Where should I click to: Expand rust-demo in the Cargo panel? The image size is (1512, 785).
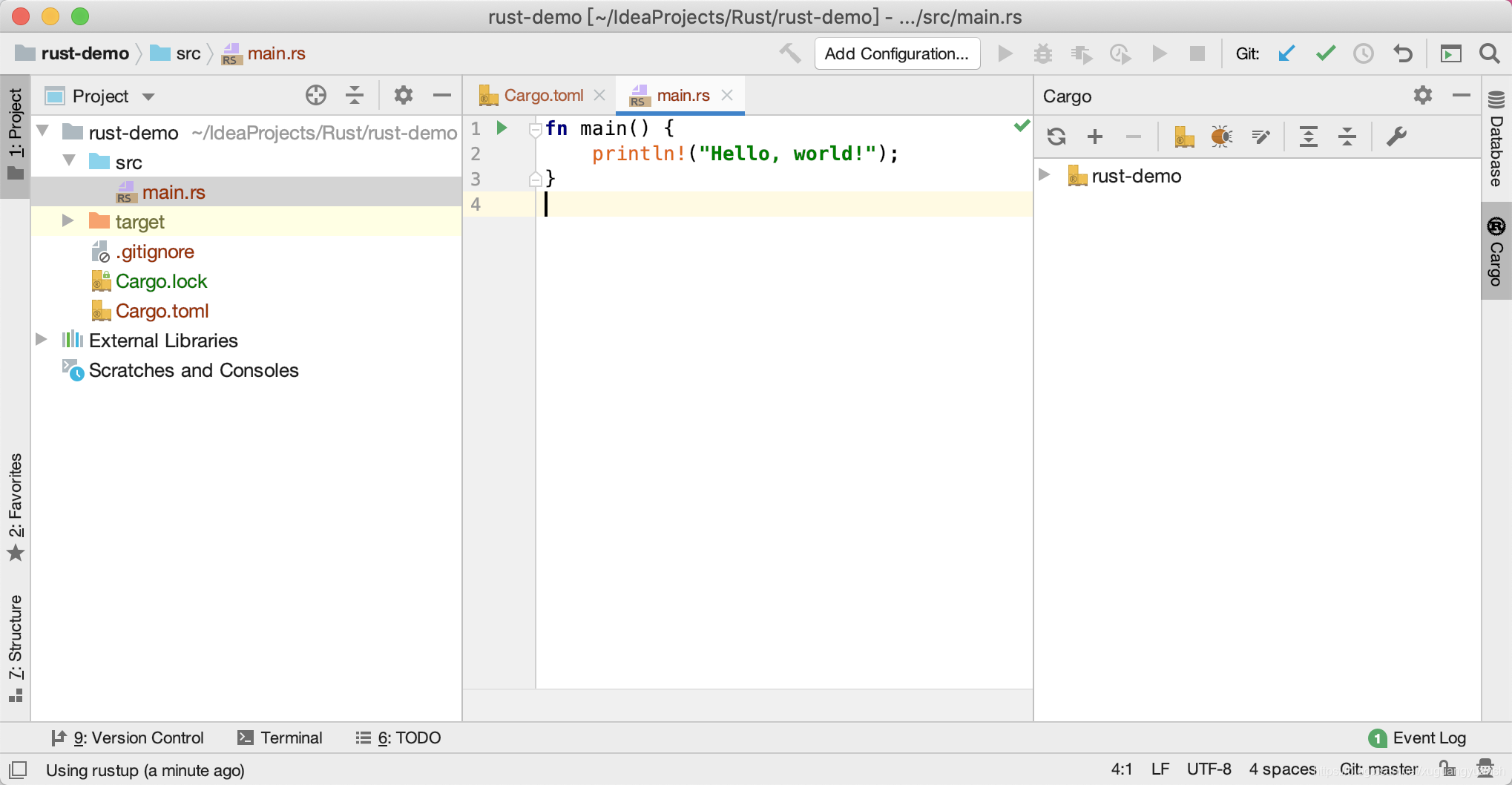(1045, 175)
